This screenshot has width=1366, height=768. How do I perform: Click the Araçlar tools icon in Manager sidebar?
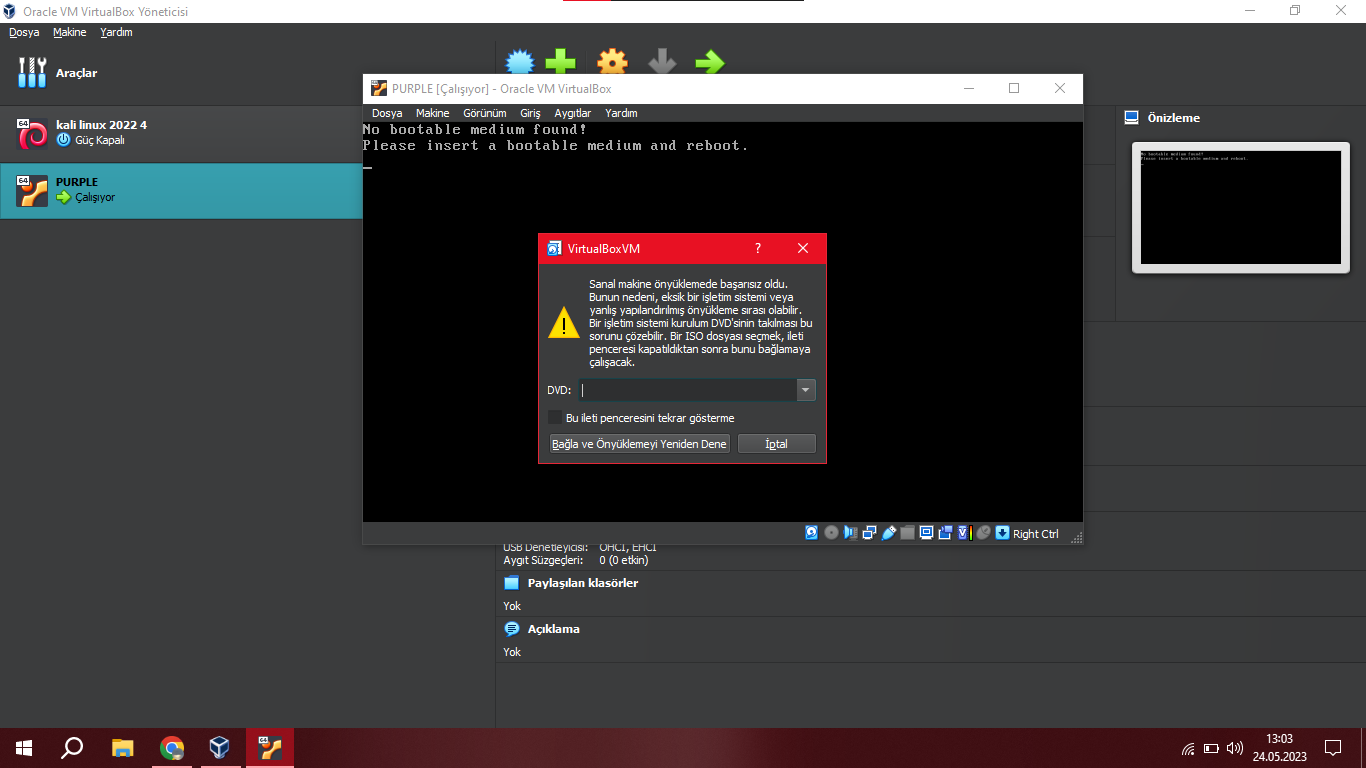tap(32, 73)
